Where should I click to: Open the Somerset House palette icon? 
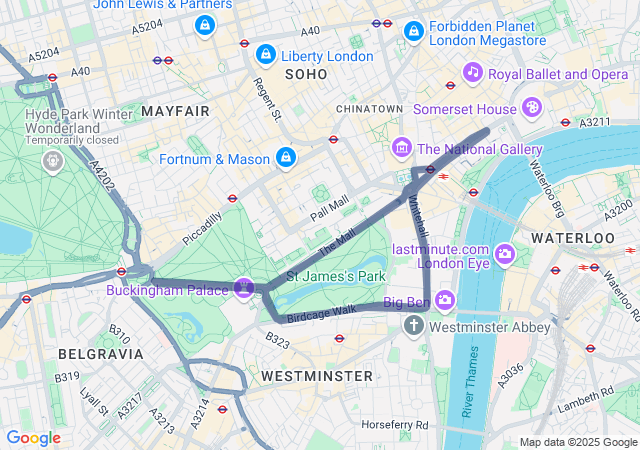point(532,107)
